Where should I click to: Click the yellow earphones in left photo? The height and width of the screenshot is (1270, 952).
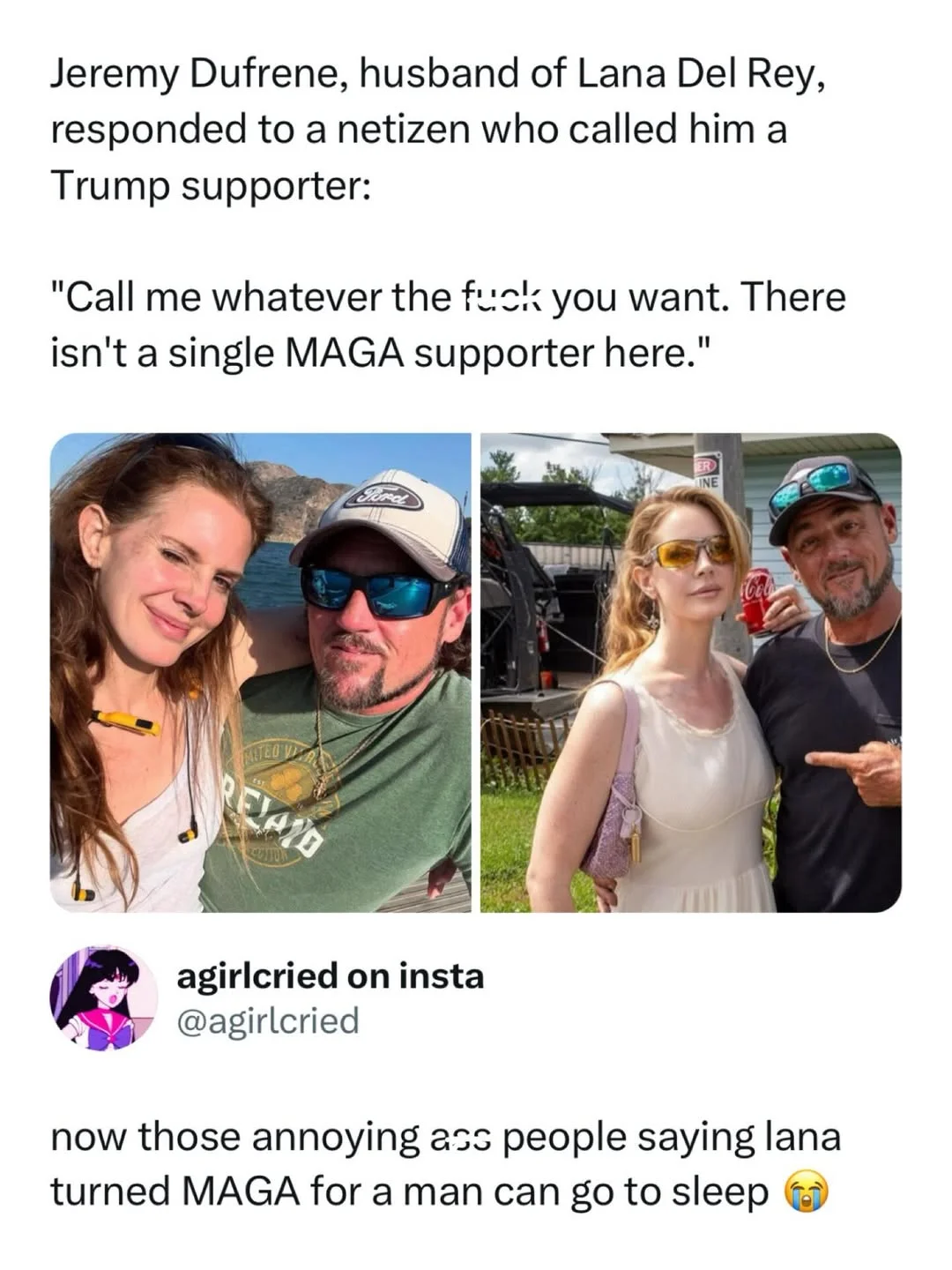(132, 721)
